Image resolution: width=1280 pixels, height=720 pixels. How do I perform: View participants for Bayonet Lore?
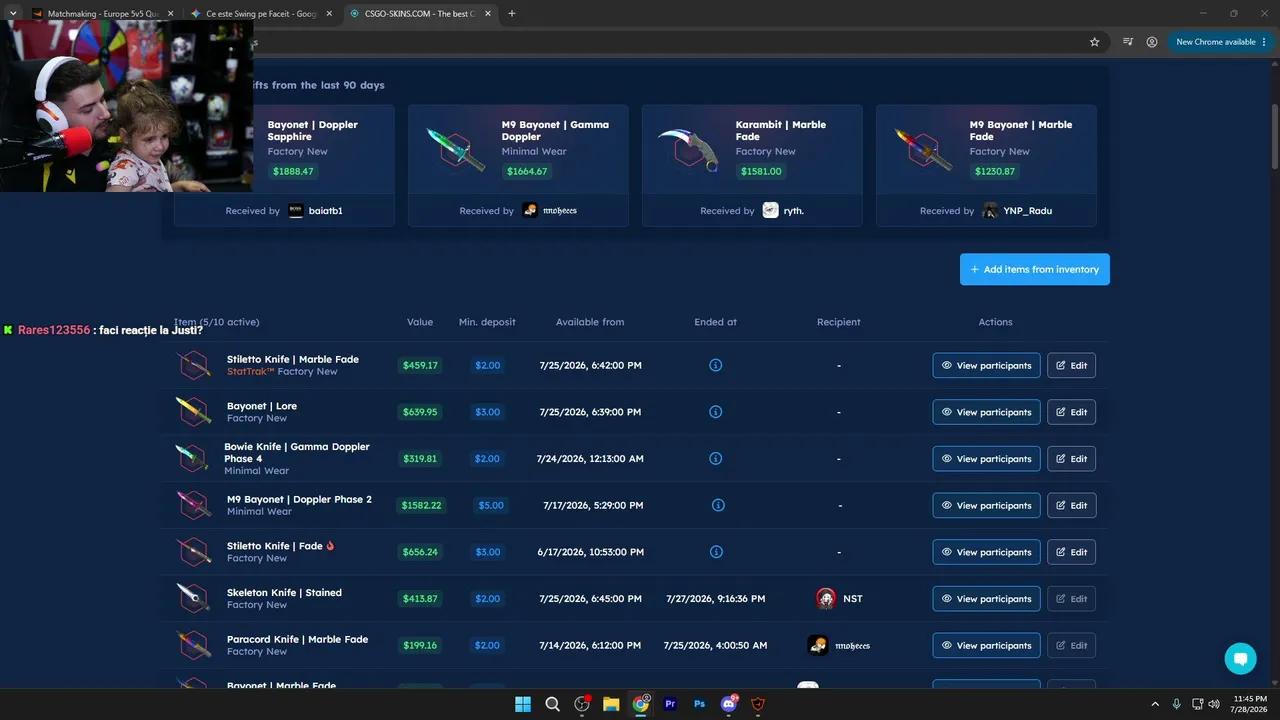(986, 412)
